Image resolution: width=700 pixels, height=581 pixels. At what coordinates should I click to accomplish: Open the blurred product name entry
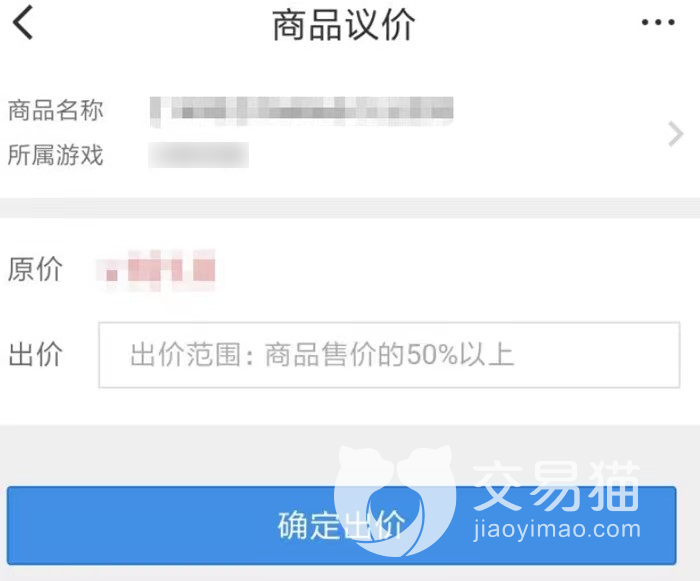[x=302, y=111]
